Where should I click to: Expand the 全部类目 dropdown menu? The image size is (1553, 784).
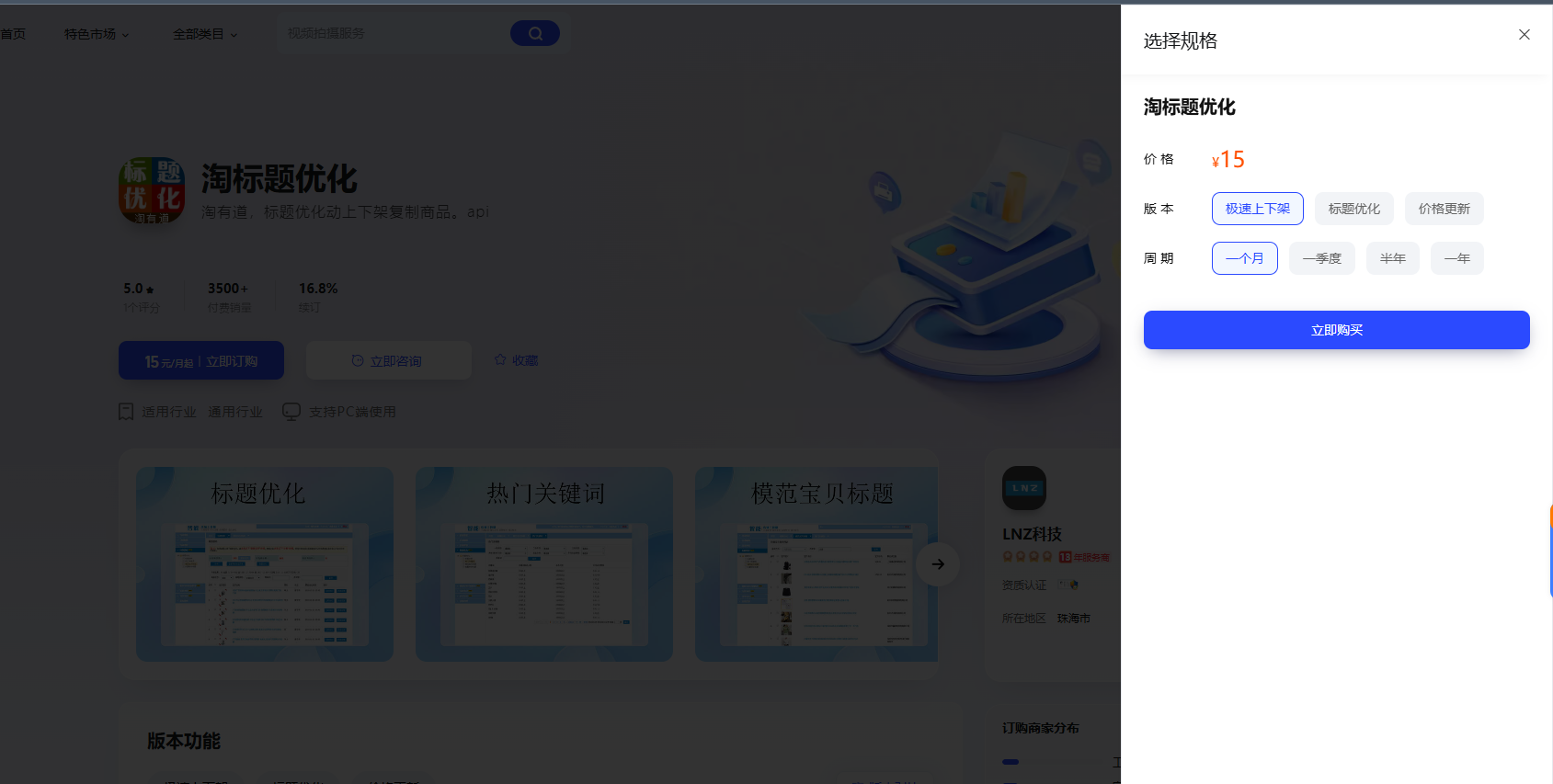(x=205, y=34)
